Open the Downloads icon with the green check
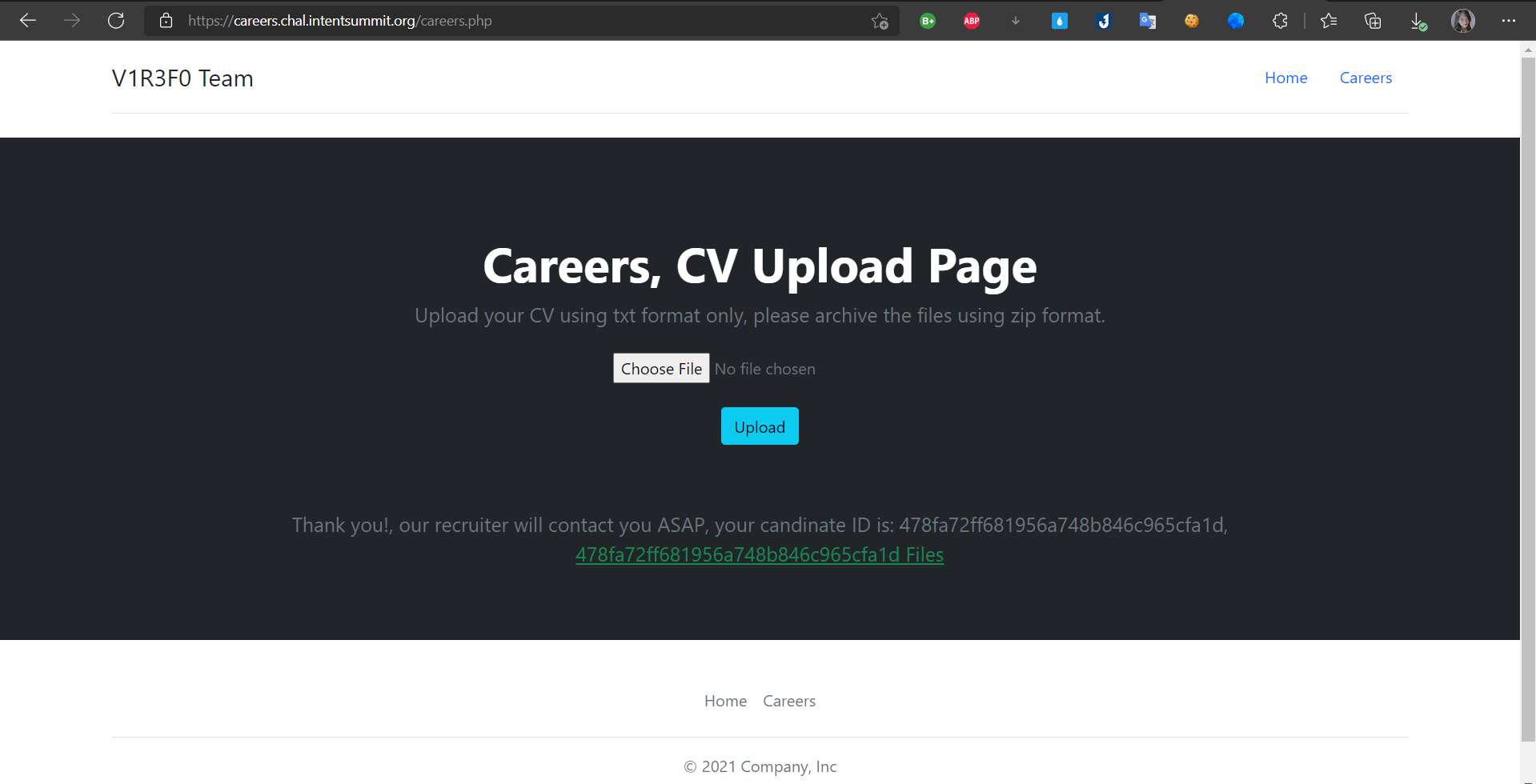 [x=1418, y=22]
